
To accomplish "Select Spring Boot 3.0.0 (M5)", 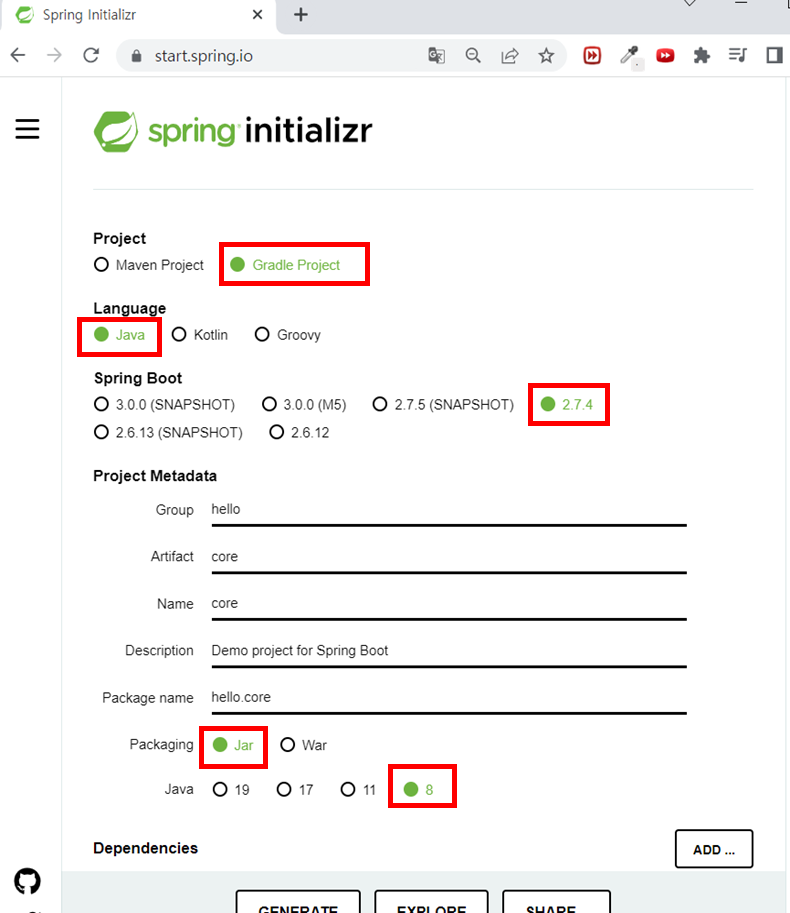I will pos(304,405).
